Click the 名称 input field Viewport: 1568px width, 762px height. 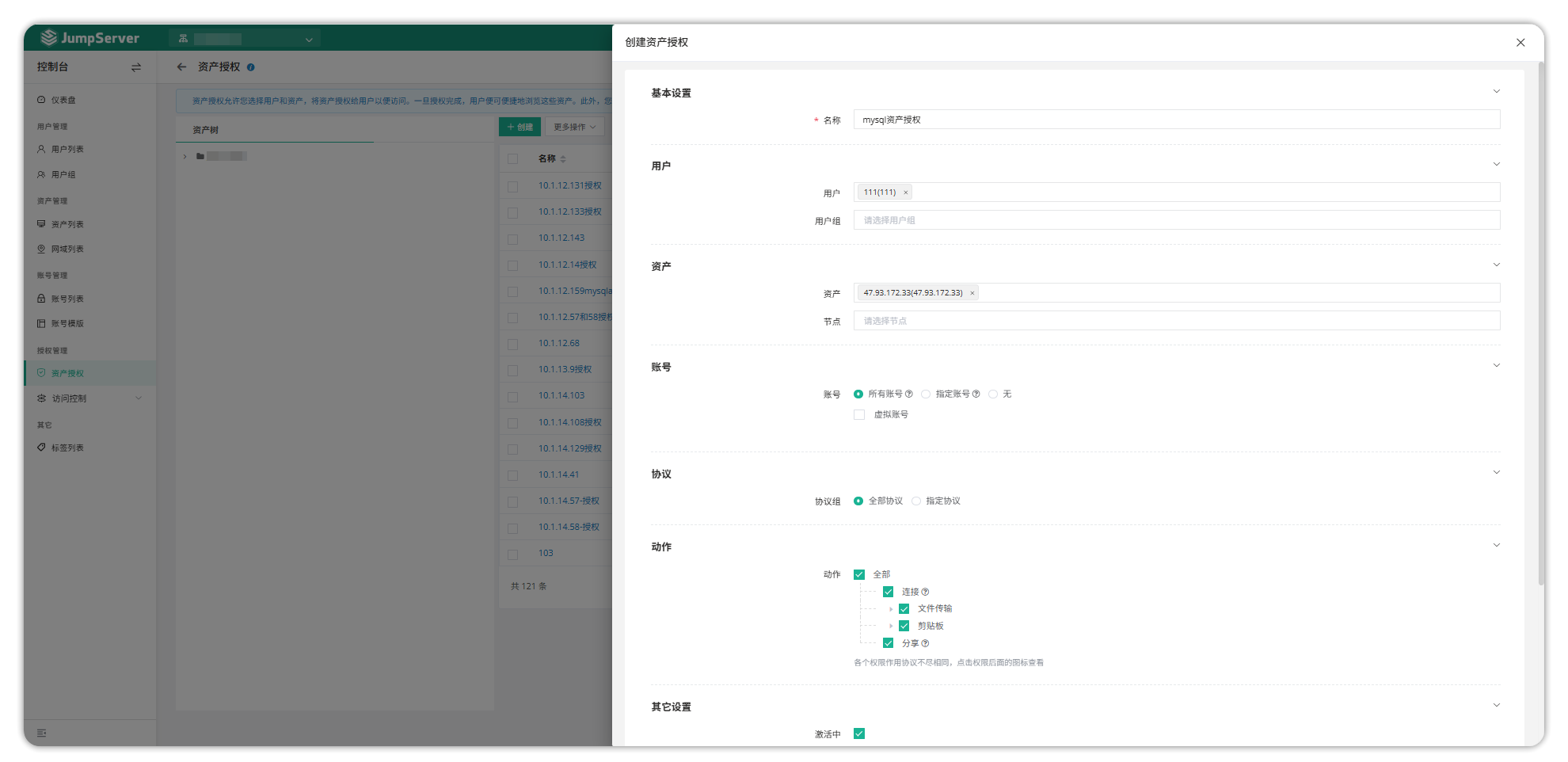click(1176, 120)
